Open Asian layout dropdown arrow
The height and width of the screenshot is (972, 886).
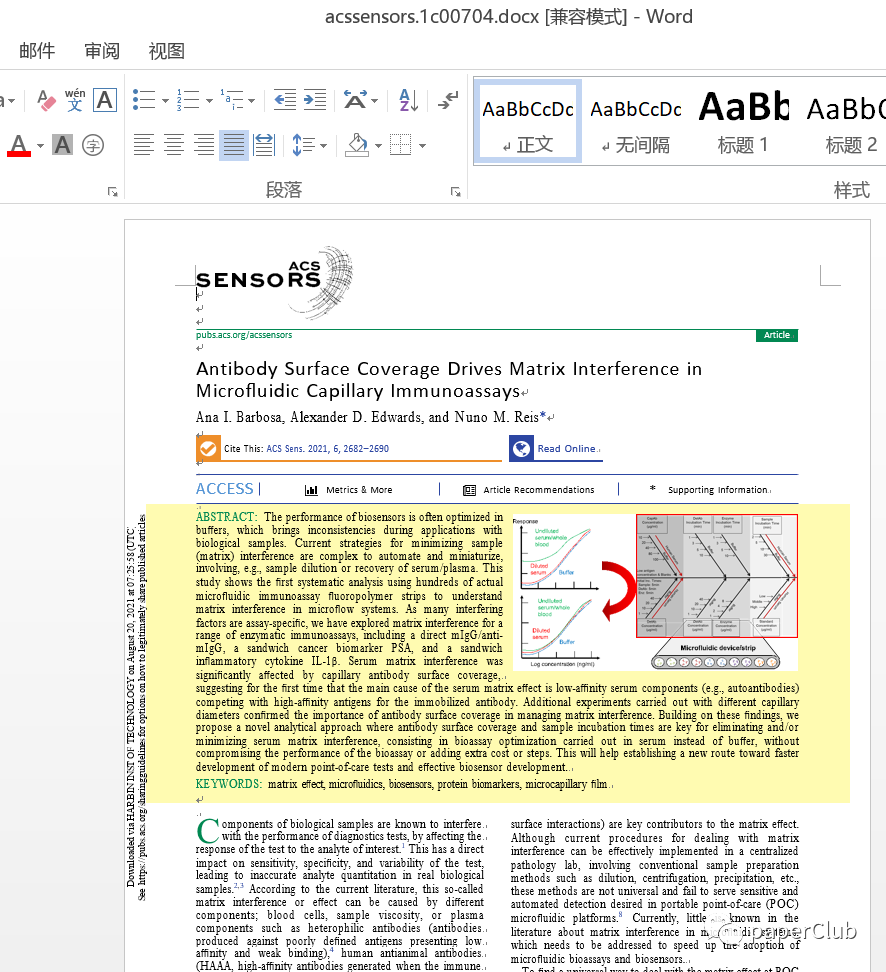click(x=374, y=100)
